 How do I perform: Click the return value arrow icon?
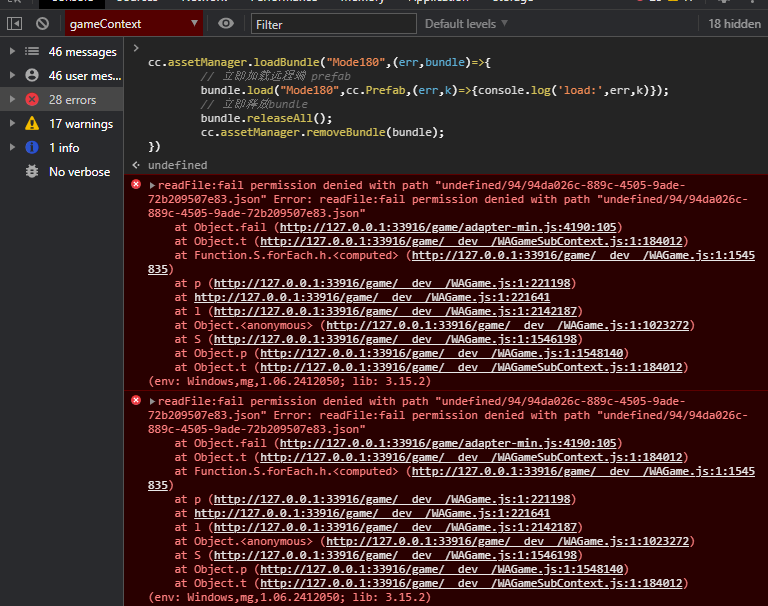(x=136, y=165)
